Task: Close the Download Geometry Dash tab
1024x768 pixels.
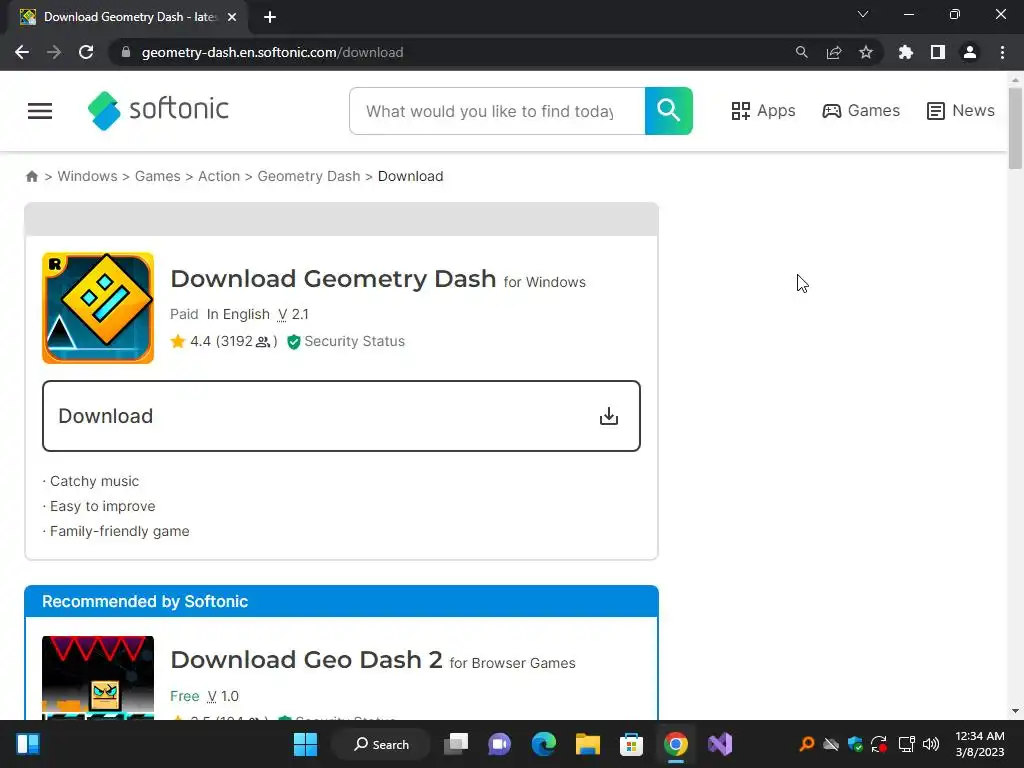Action: click(232, 17)
